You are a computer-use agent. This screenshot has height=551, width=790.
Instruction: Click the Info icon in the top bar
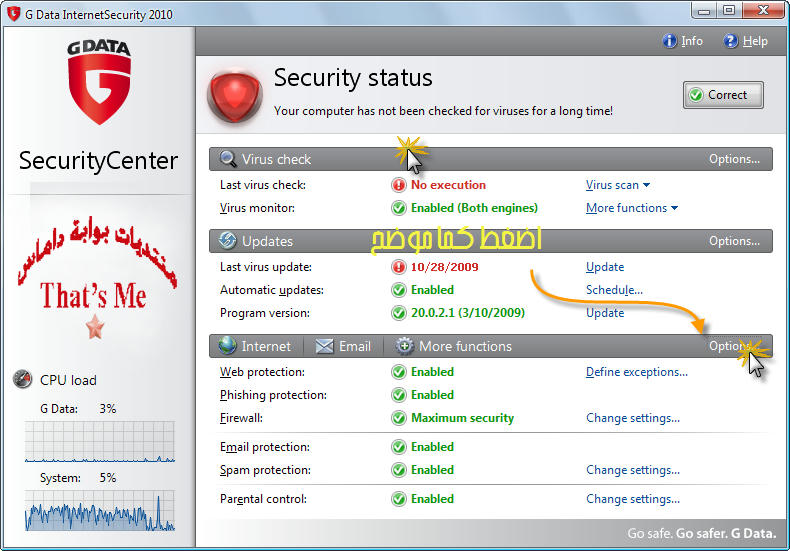669,41
